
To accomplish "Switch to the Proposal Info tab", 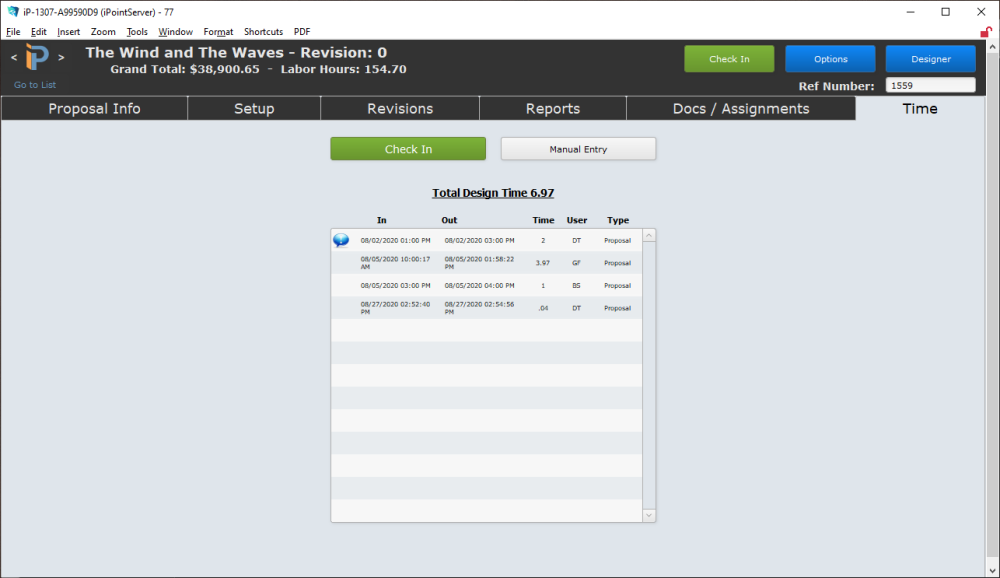I will click(94, 108).
